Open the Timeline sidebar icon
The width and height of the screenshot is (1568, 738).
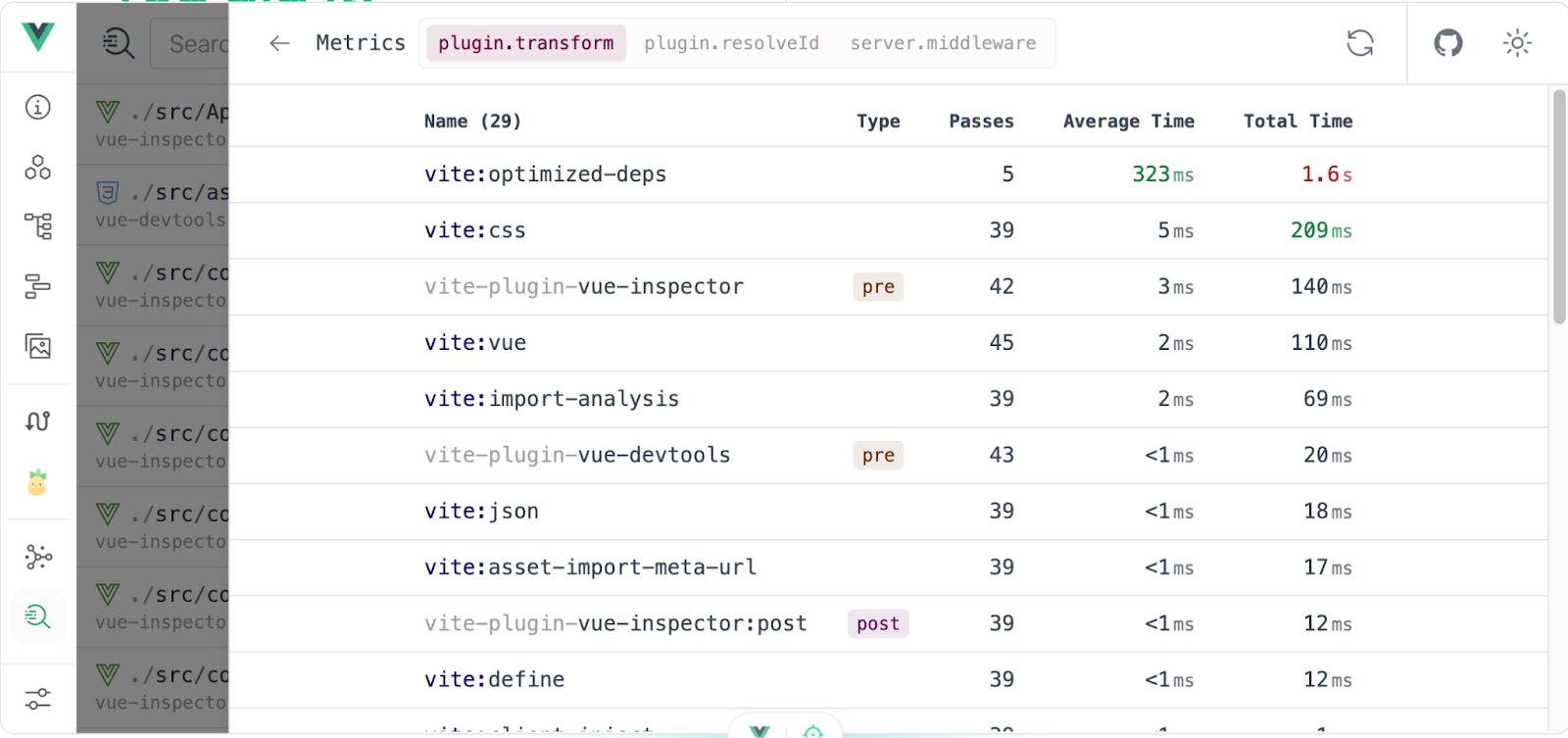pyautogui.click(x=38, y=286)
